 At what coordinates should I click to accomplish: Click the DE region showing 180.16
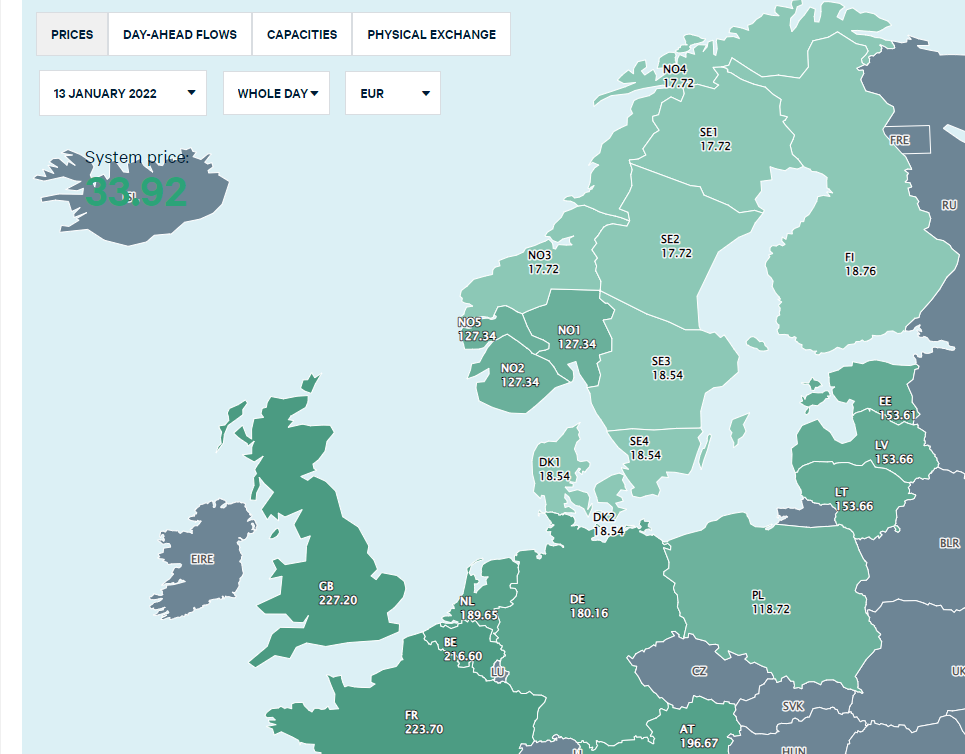pos(588,606)
